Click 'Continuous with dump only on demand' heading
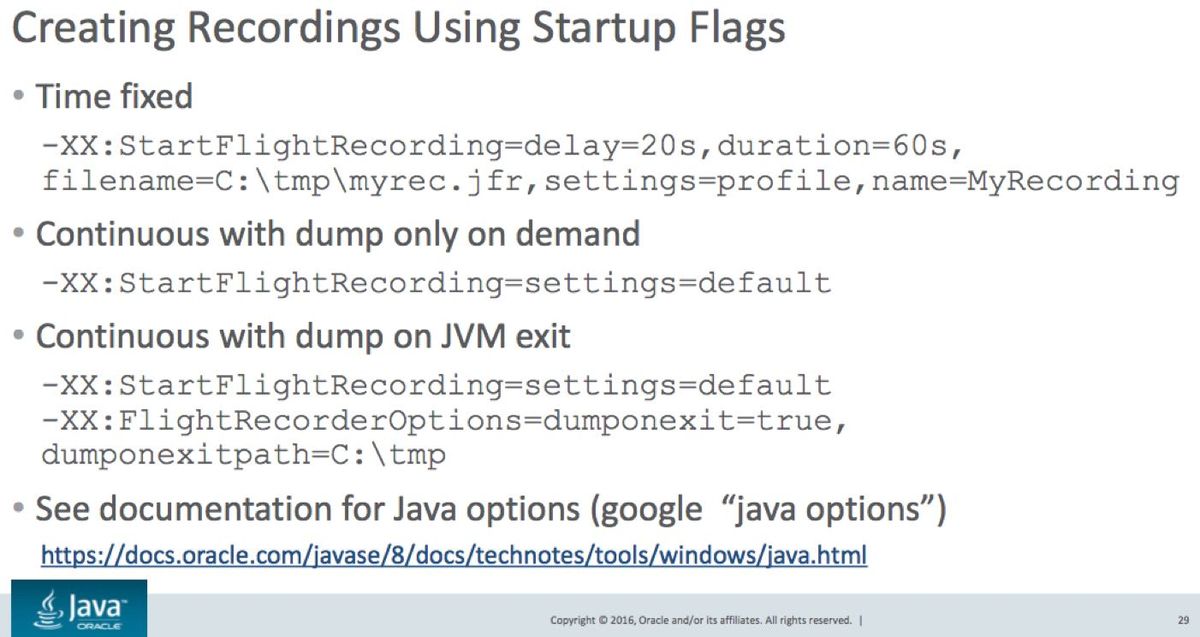 tap(338, 234)
